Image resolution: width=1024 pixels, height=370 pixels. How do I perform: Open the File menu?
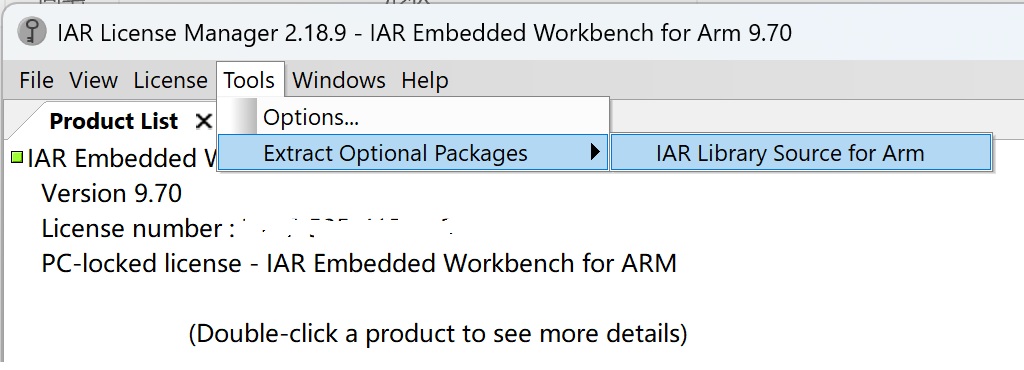pos(37,80)
